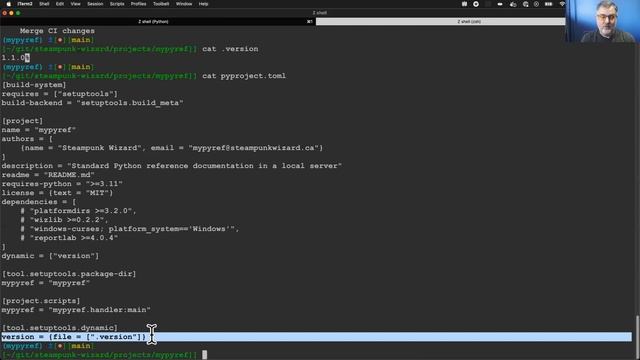Click the small white pill-shaped menu bar icon
The height and width of the screenshot is (360, 640).
[500, 4]
